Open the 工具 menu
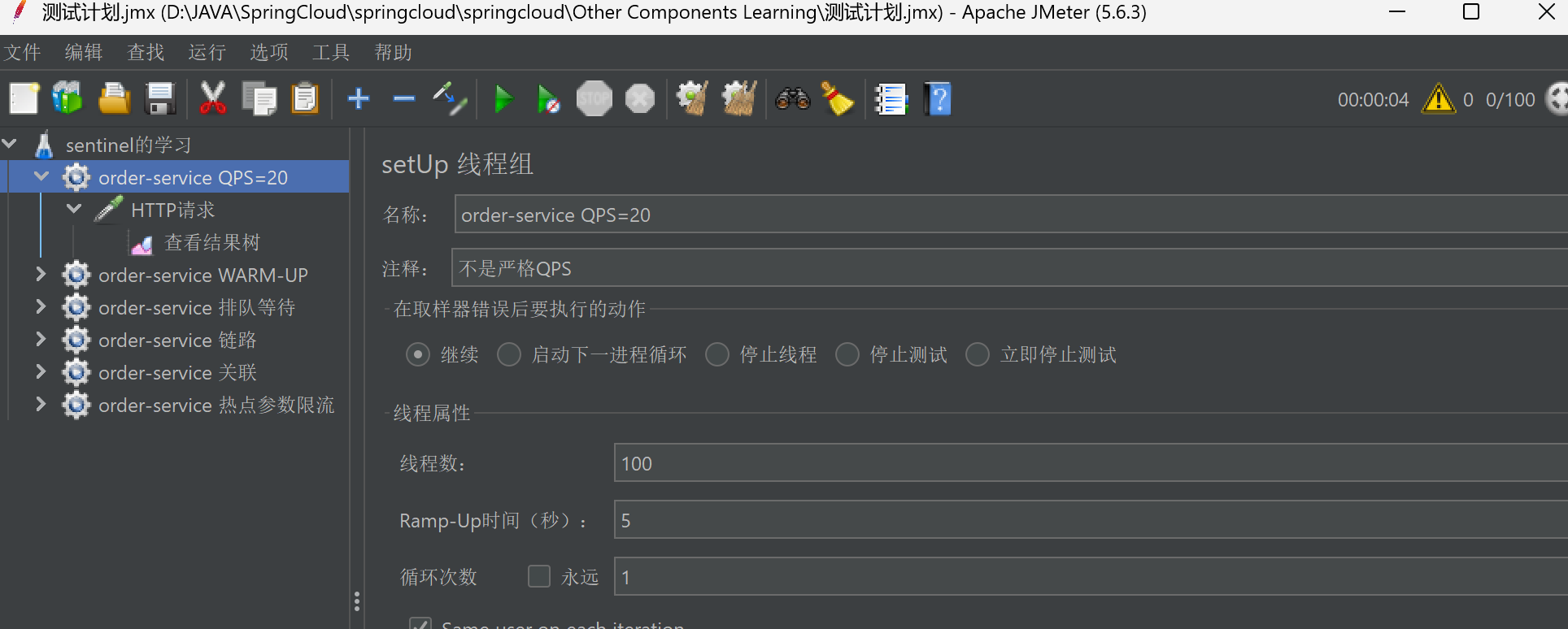This screenshot has height=629, width=1568. [x=331, y=52]
